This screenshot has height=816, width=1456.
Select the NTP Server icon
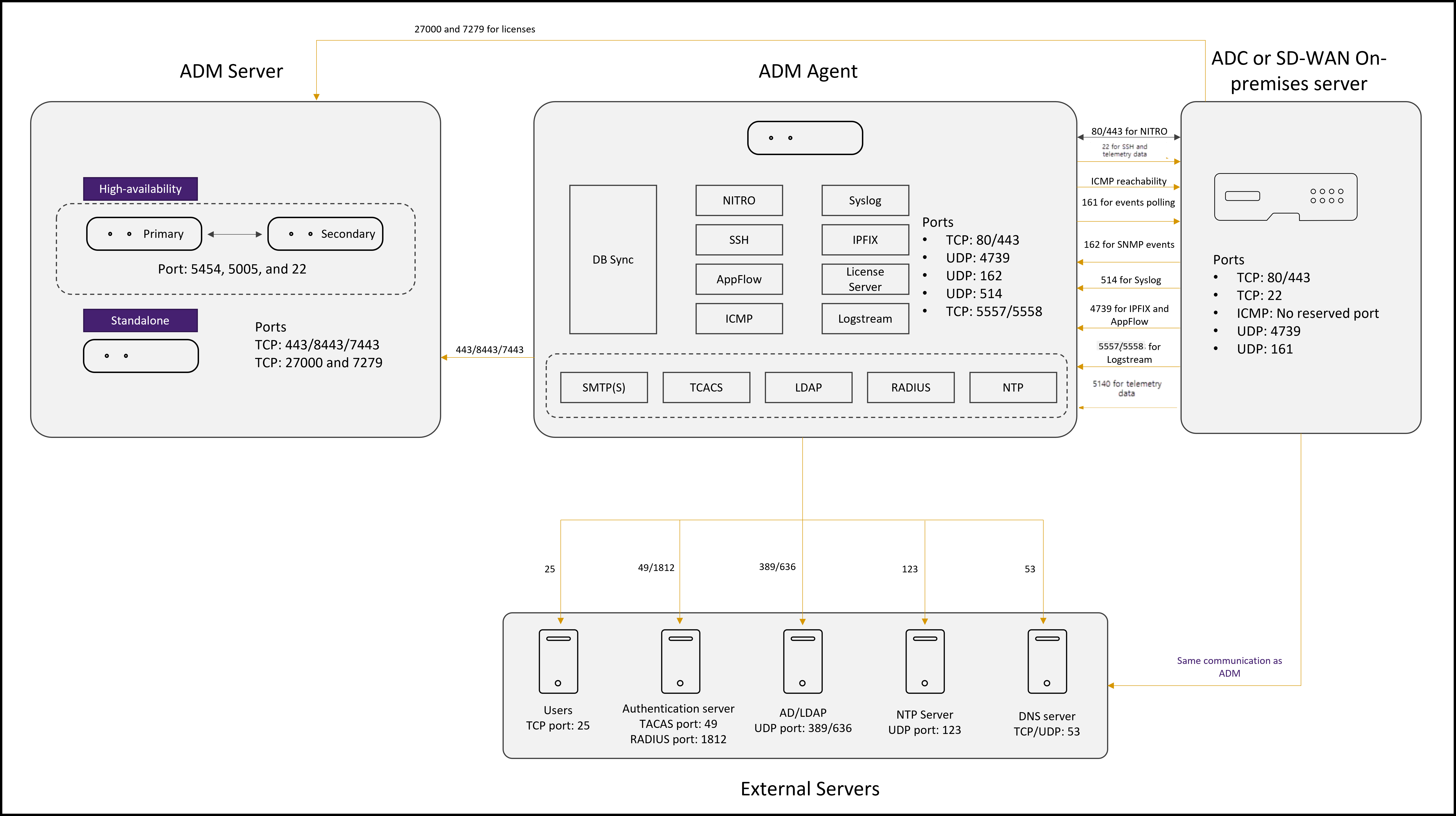pos(925,661)
